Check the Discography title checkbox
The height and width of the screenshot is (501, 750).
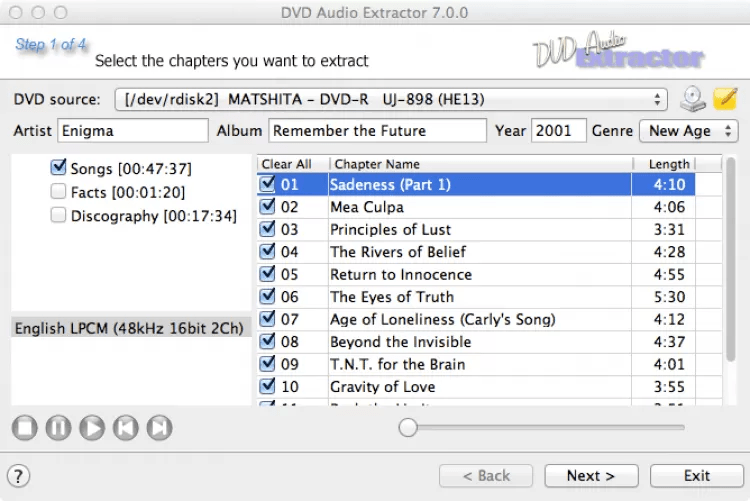tap(59, 215)
